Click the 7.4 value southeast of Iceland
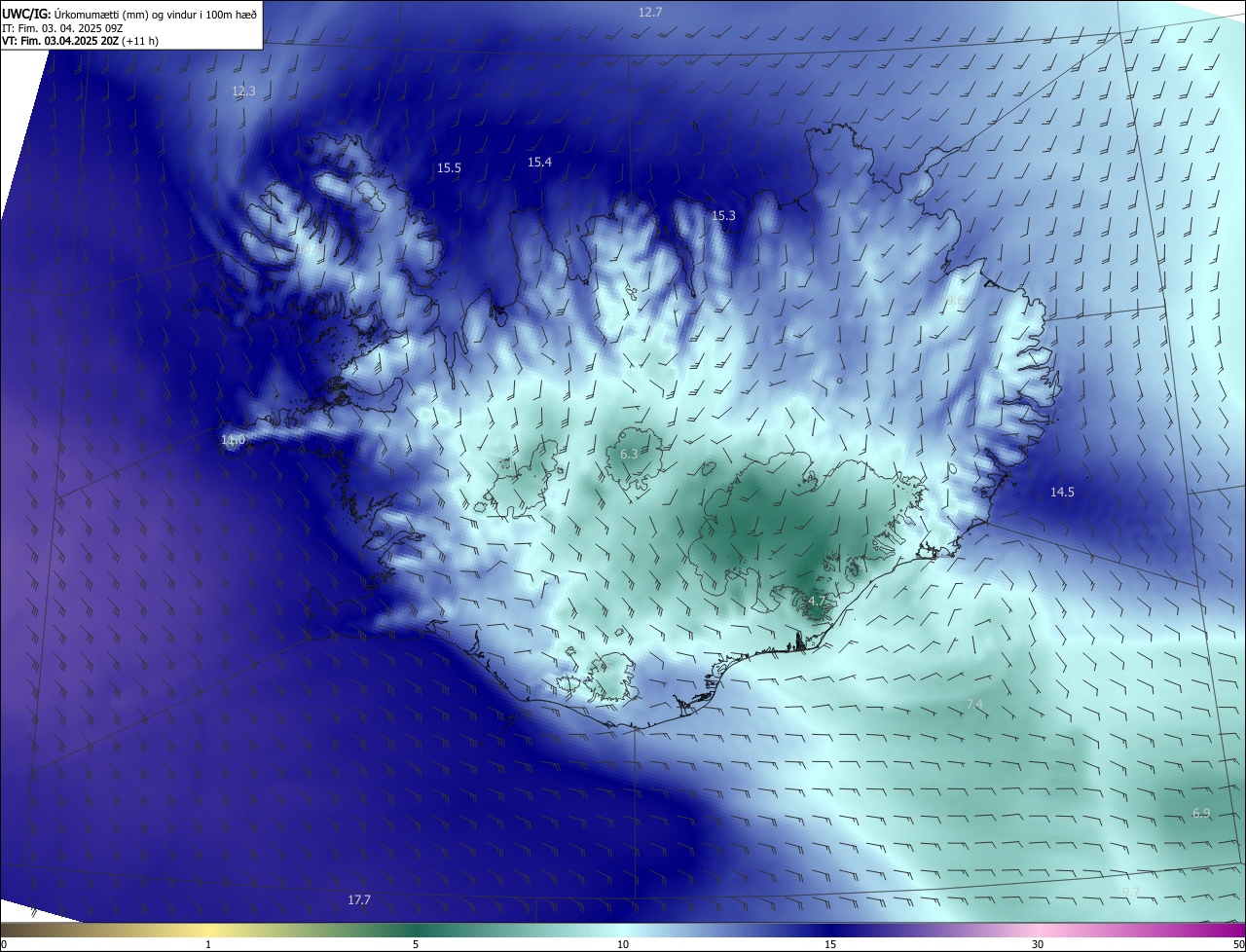 (x=974, y=705)
